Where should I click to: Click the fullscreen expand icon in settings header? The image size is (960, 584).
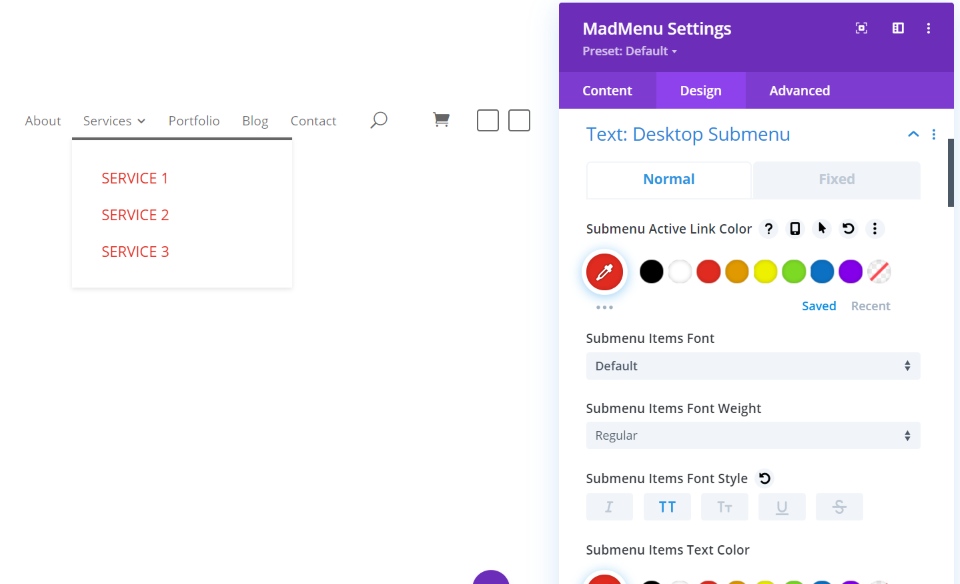pyautogui.click(x=861, y=28)
